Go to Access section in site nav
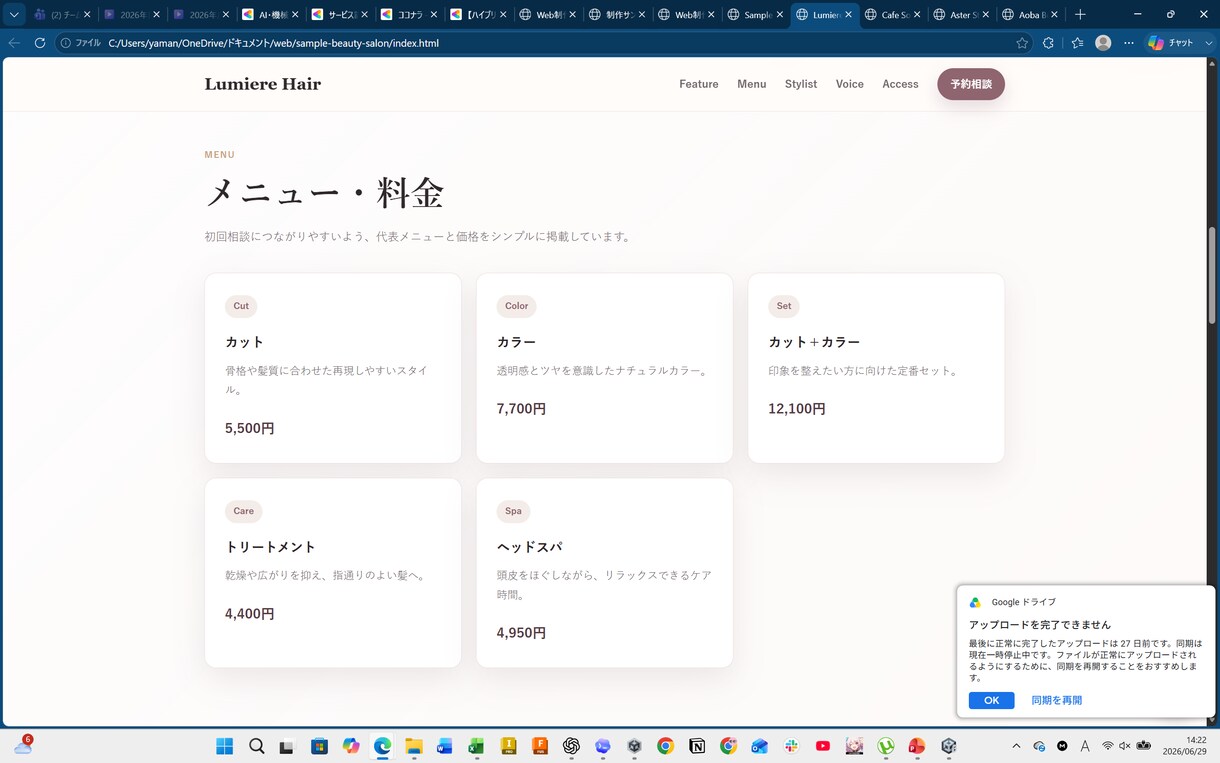 900,84
